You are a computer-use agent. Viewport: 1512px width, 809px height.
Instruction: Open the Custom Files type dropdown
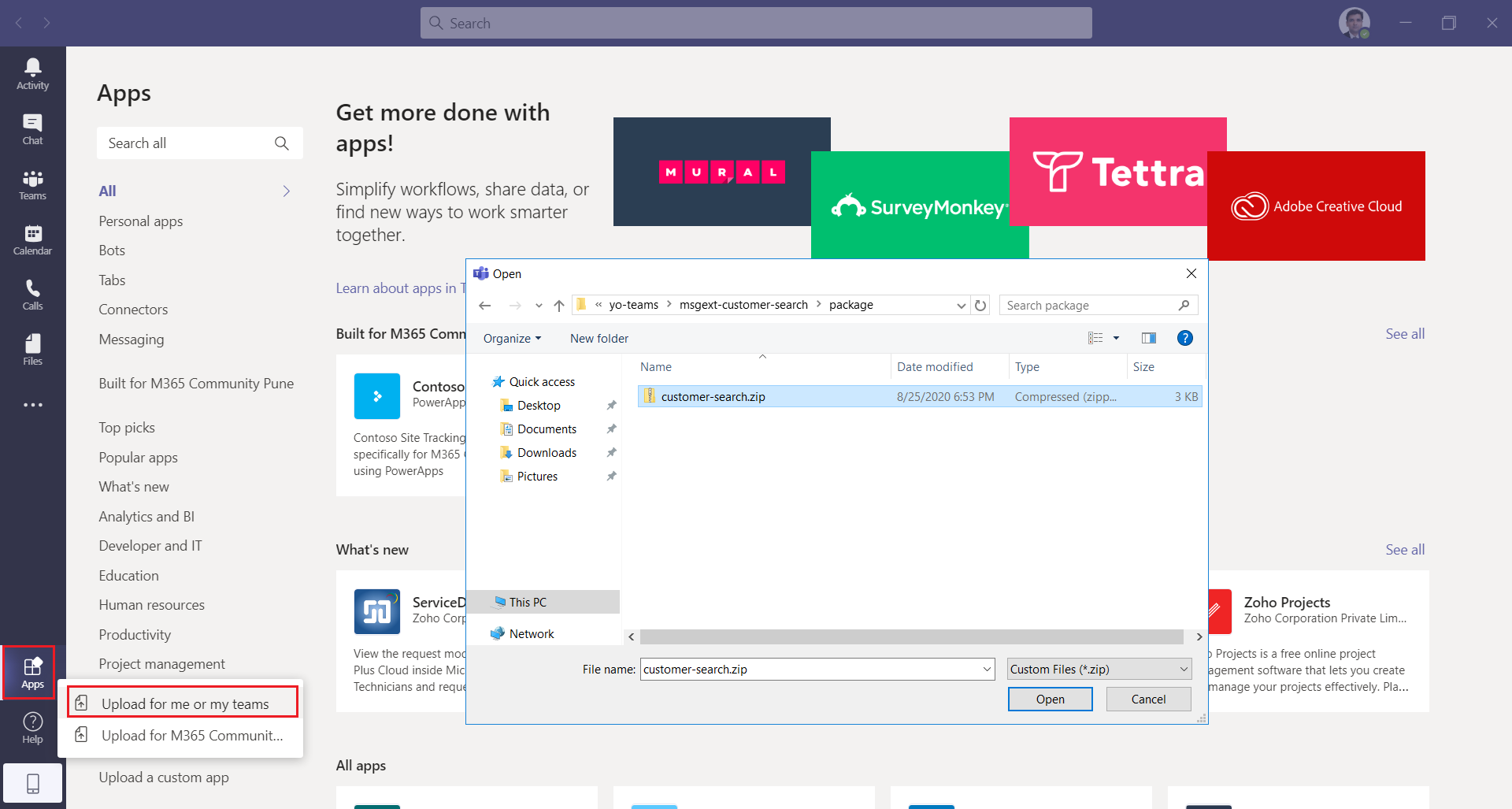pos(1099,670)
